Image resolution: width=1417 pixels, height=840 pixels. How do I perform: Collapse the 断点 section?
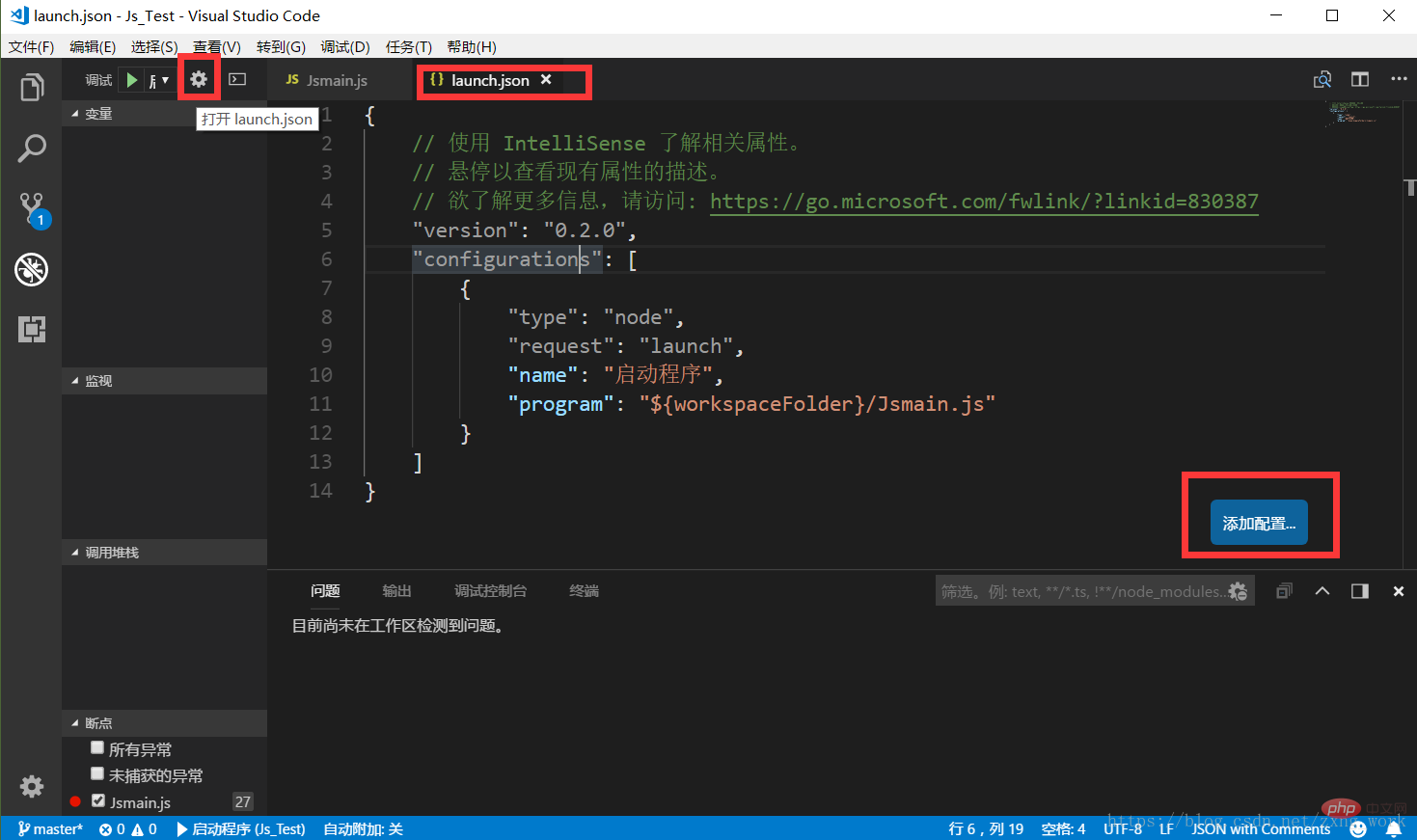pos(76,722)
